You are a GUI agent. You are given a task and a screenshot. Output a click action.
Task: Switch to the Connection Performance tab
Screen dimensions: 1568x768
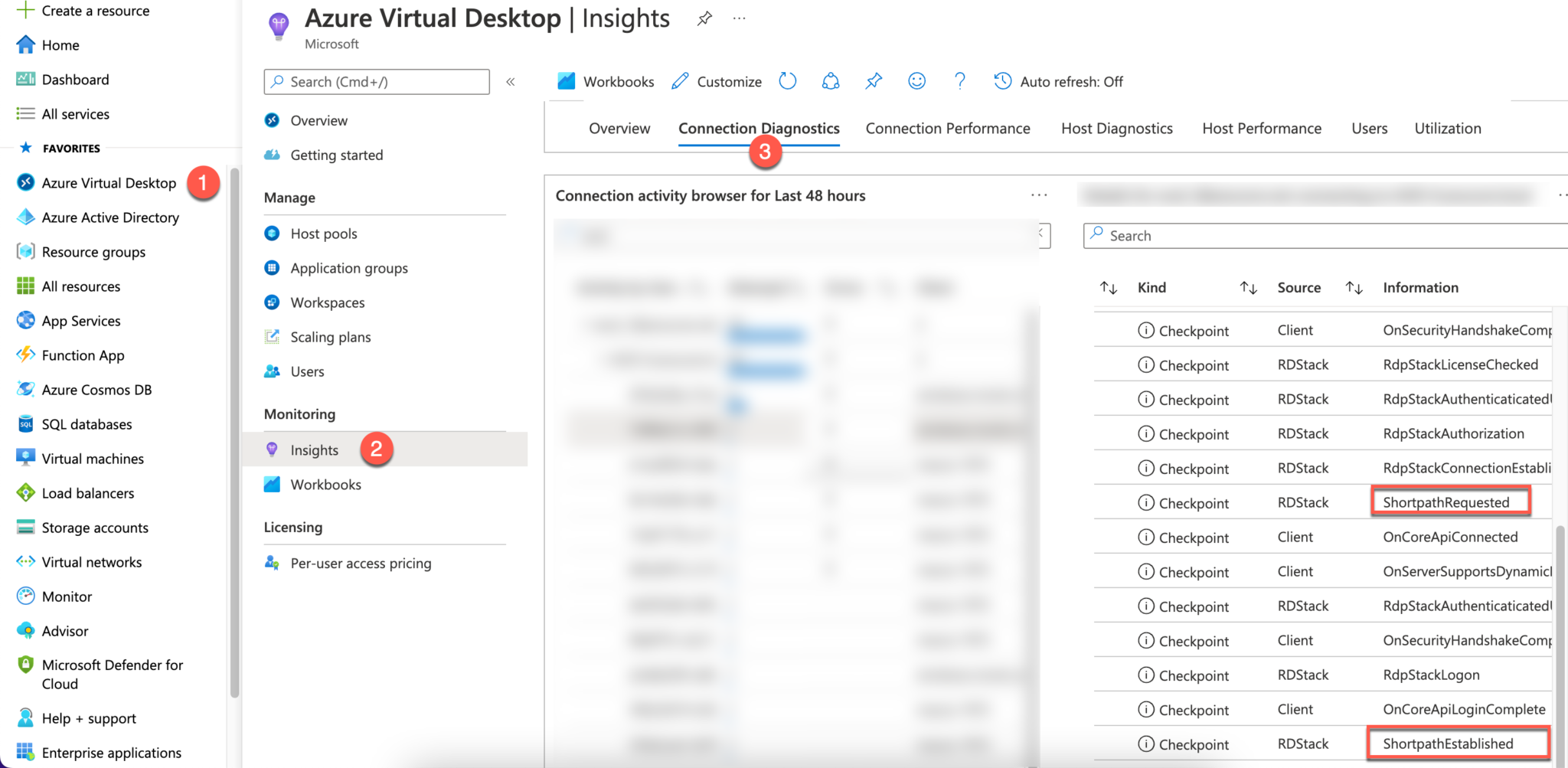(947, 129)
